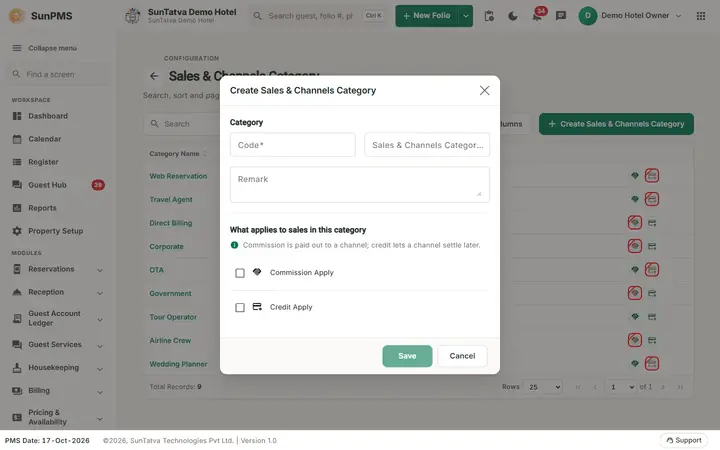The height and width of the screenshot is (450, 720).
Task: Open Demo Hotel Owner user menu
Action: [630, 16]
